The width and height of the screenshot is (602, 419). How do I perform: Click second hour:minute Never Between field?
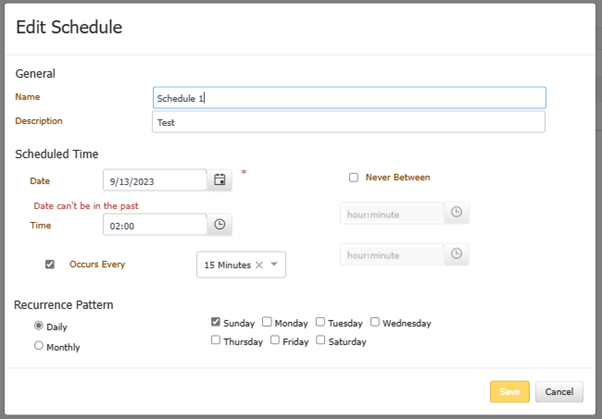(392, 254)
